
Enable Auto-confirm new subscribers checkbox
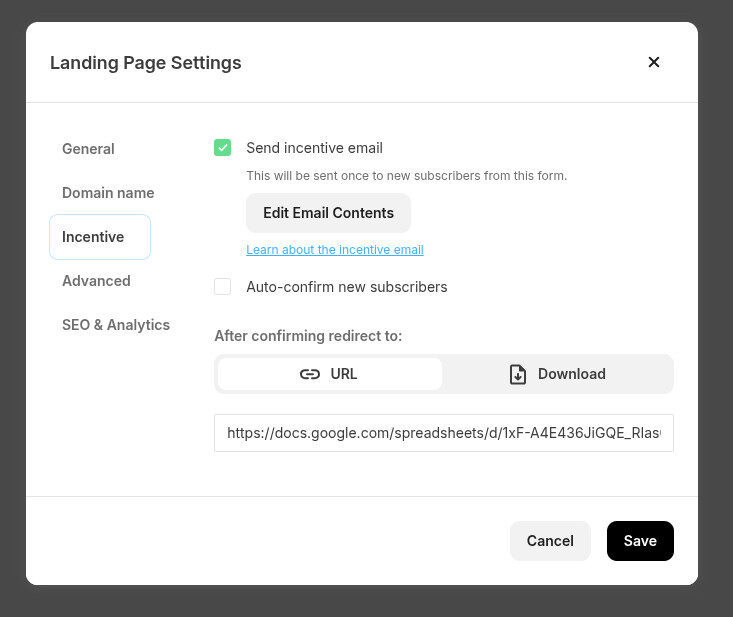(223, 287)
